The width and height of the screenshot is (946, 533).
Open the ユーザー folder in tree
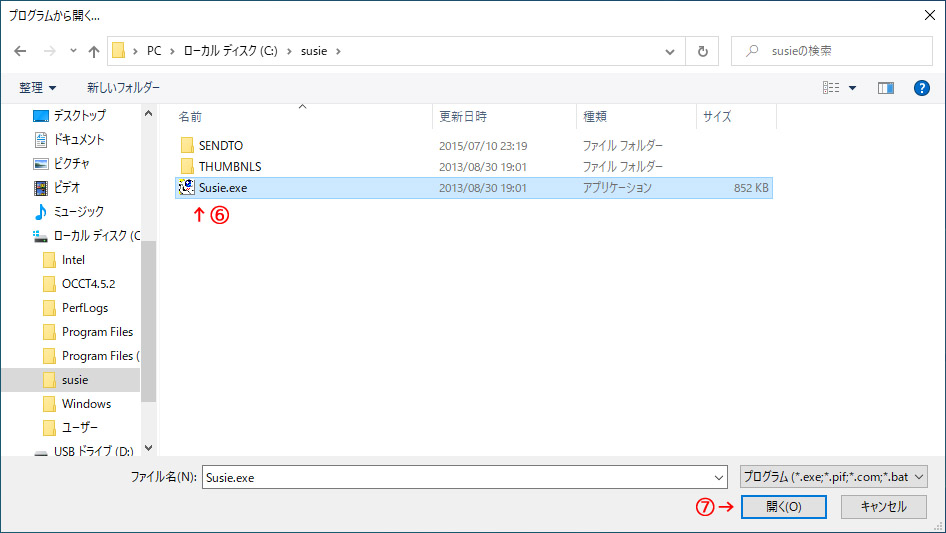(79, 428)
